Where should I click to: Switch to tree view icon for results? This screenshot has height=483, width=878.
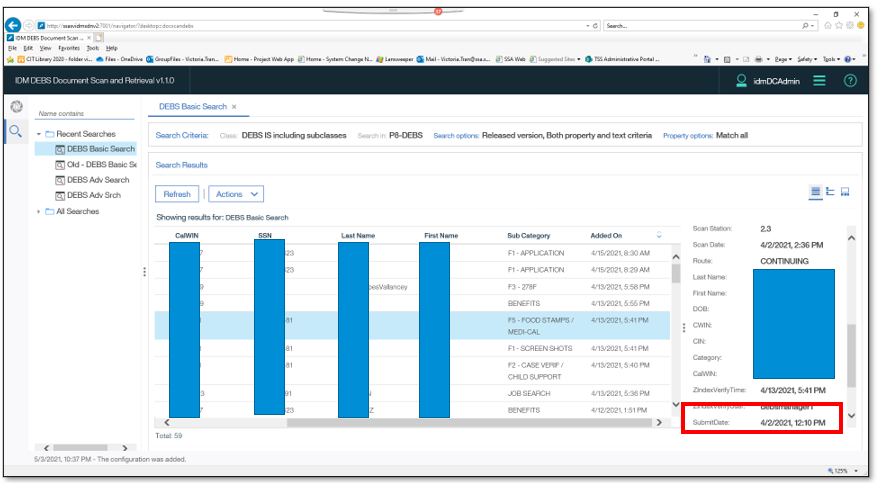tap(830, 192)
